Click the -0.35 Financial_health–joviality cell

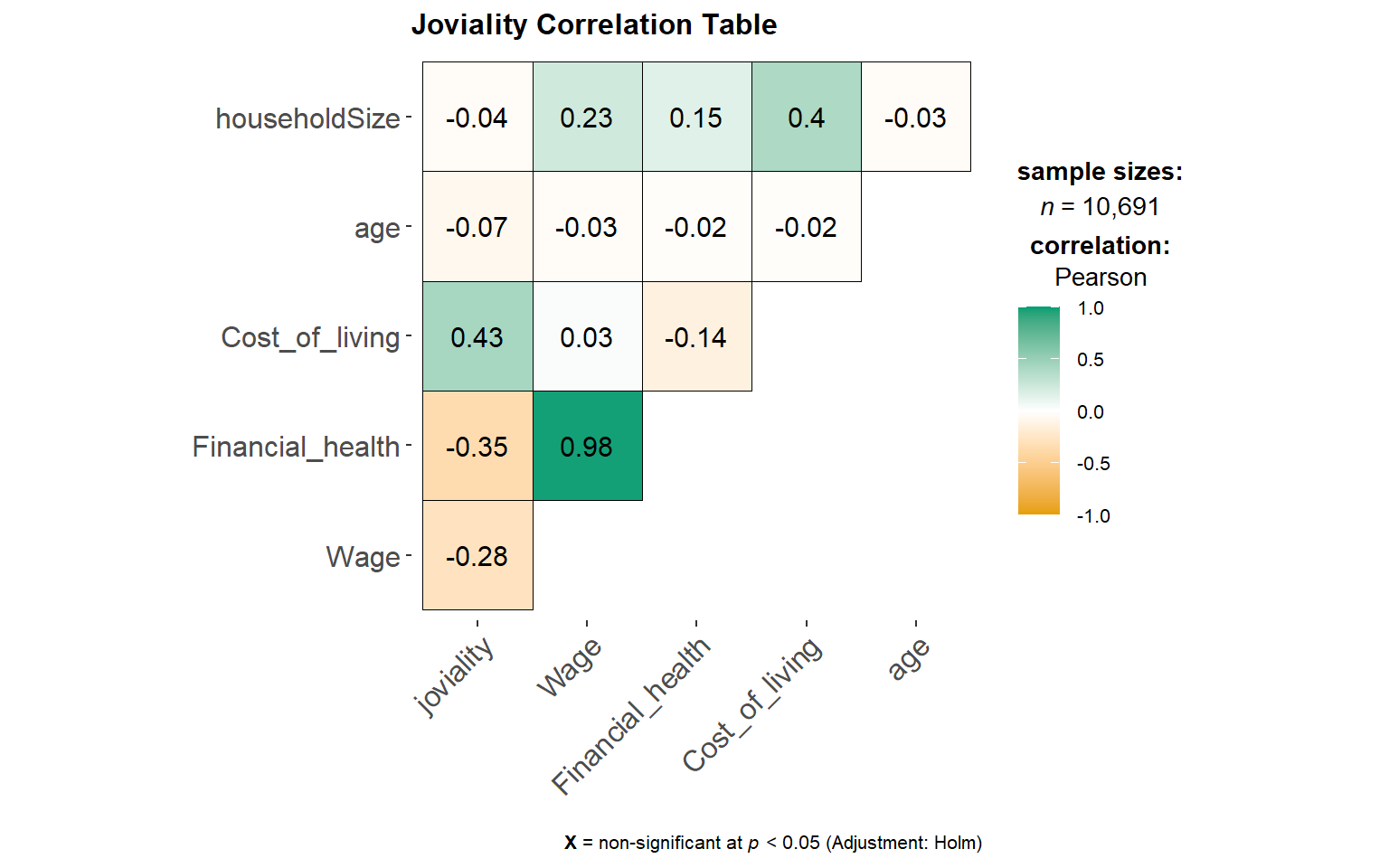[x=477, y=446]
